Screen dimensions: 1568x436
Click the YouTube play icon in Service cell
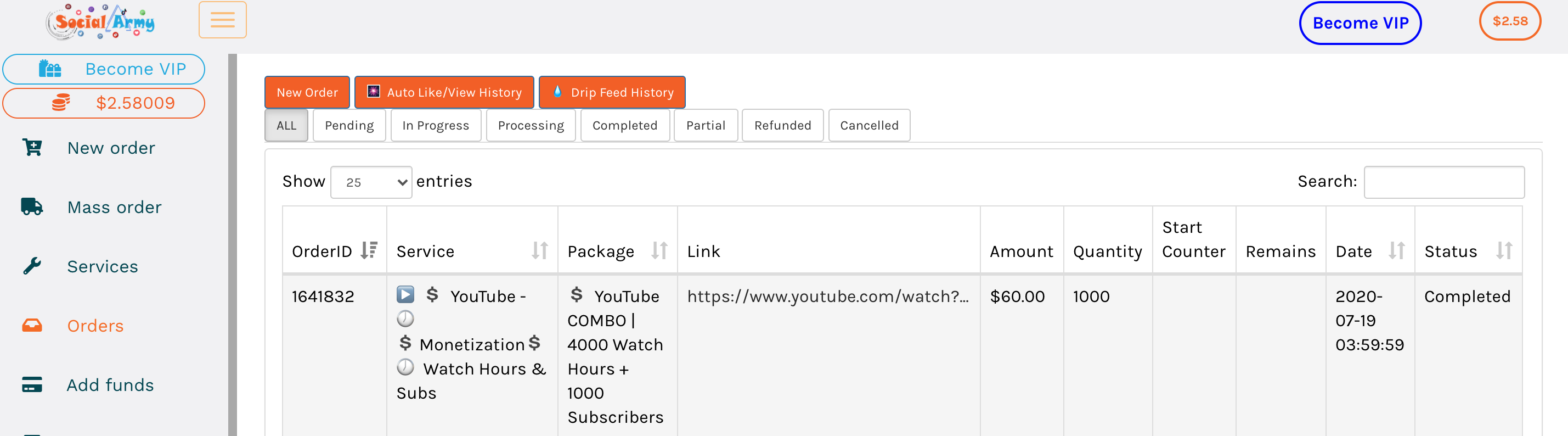tap(405, 295)
